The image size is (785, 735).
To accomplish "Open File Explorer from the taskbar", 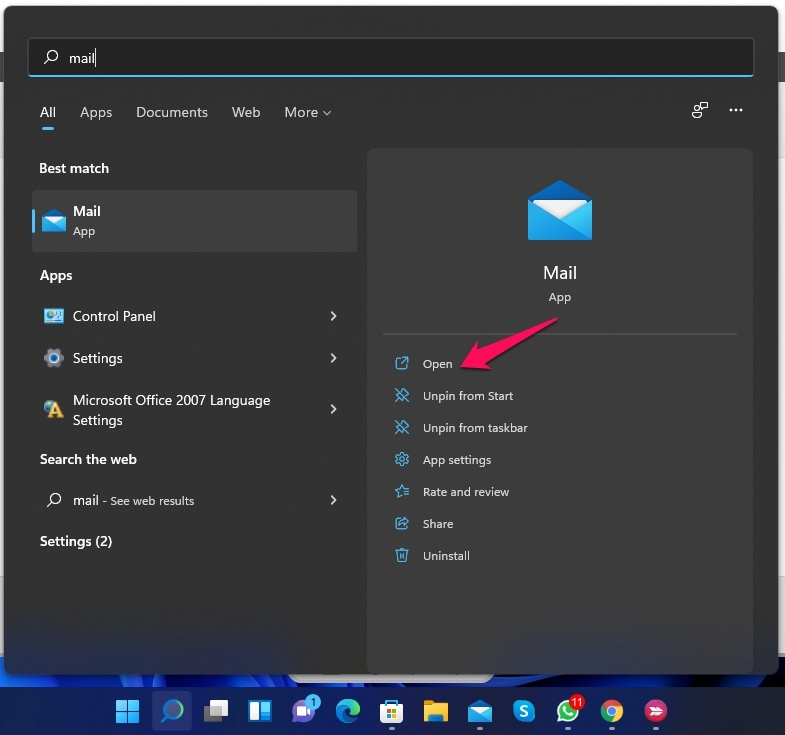I will 435,711.
